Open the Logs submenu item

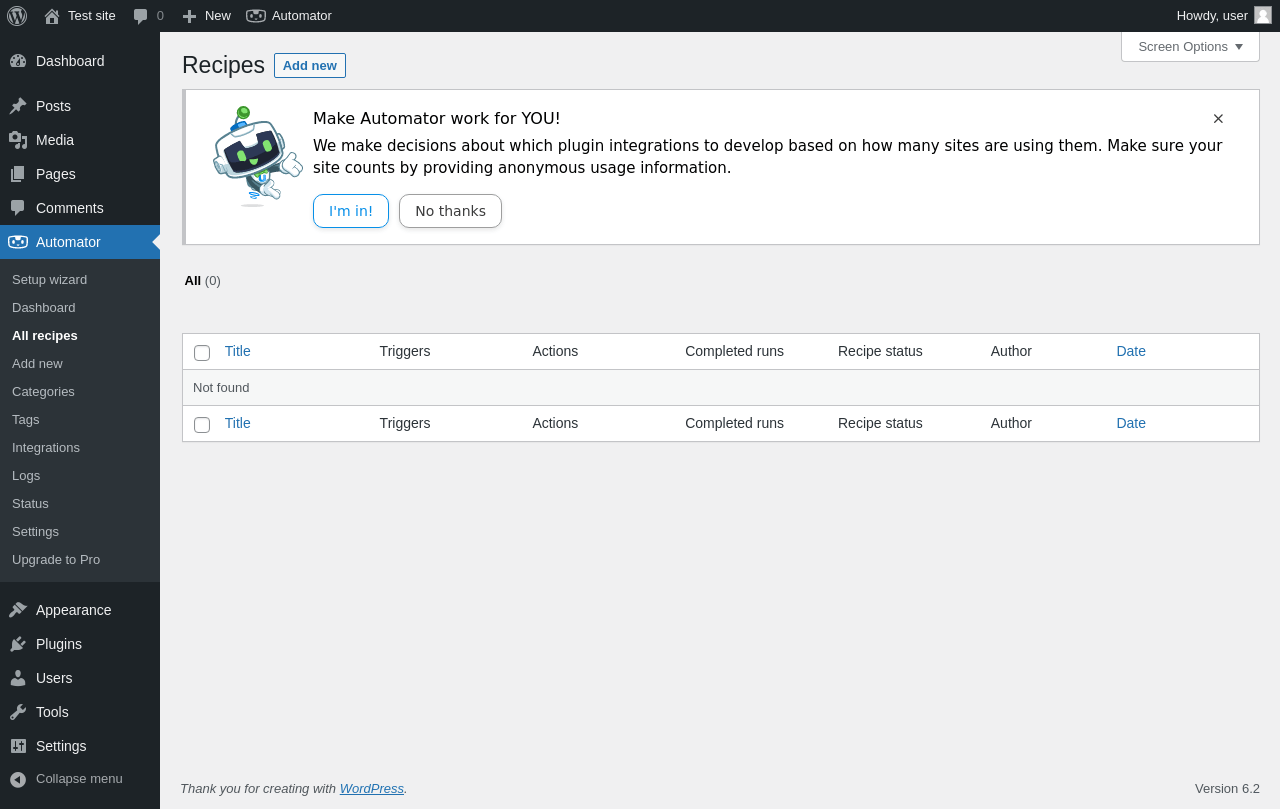pyautogui.click(x=26, y=475)
